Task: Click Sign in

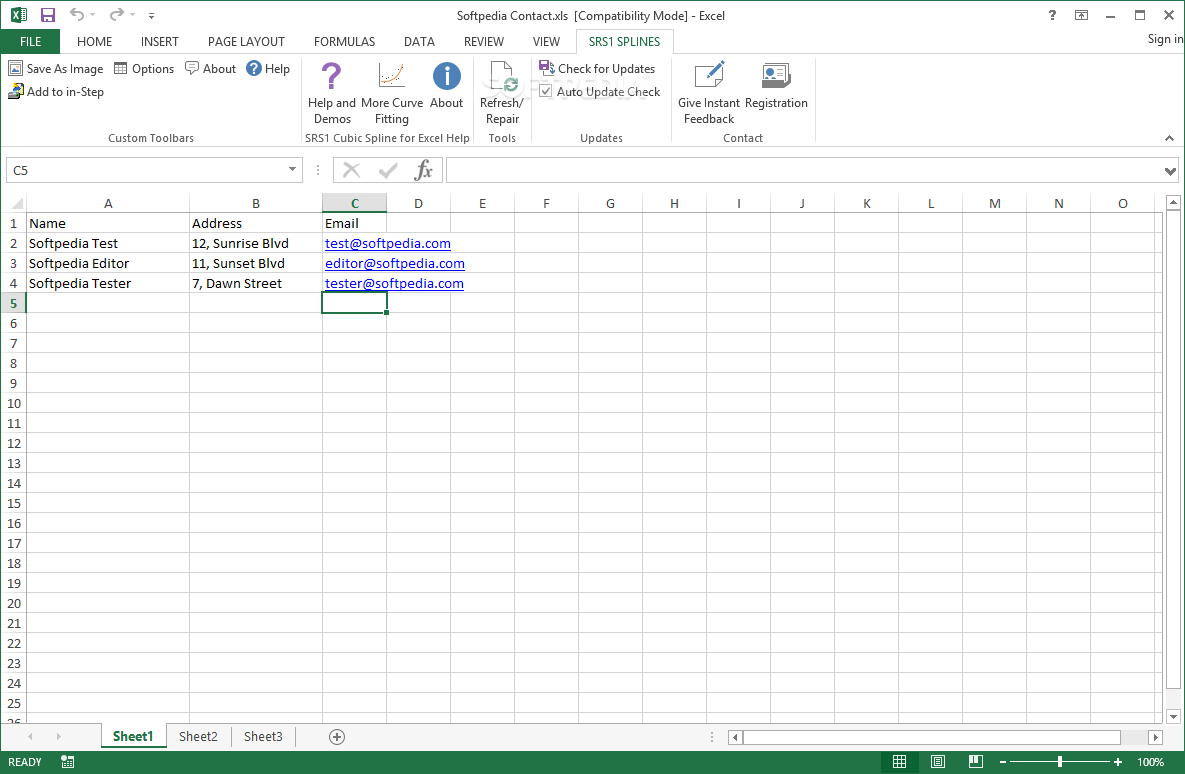Action: pyautogui.click(x=1165, y=39)
